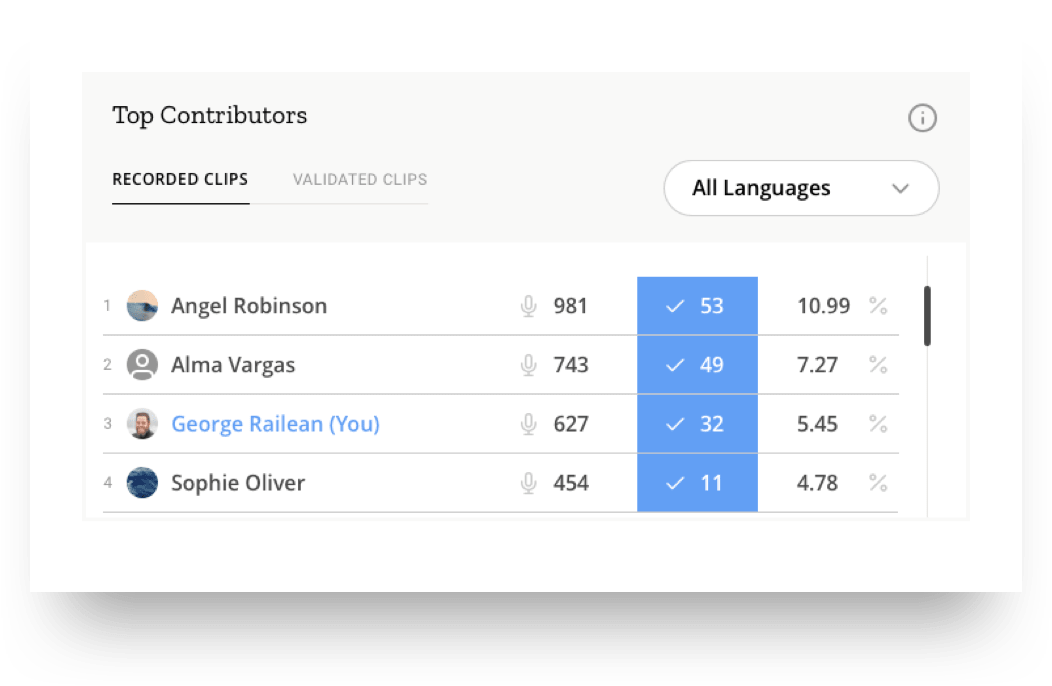The height and width of the screenshot is (686, 1052).
Task: Click the percent icon in Alma Vargas row
Action: click(x=878, y=365)
